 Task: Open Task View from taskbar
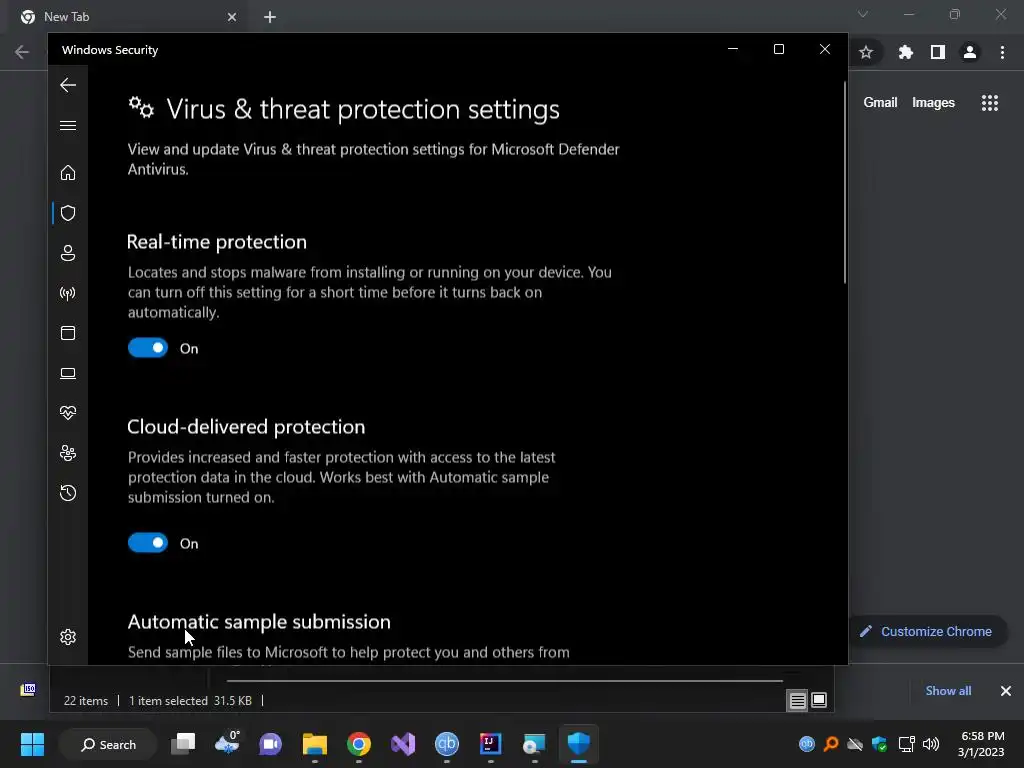click(x=183, y=744)
